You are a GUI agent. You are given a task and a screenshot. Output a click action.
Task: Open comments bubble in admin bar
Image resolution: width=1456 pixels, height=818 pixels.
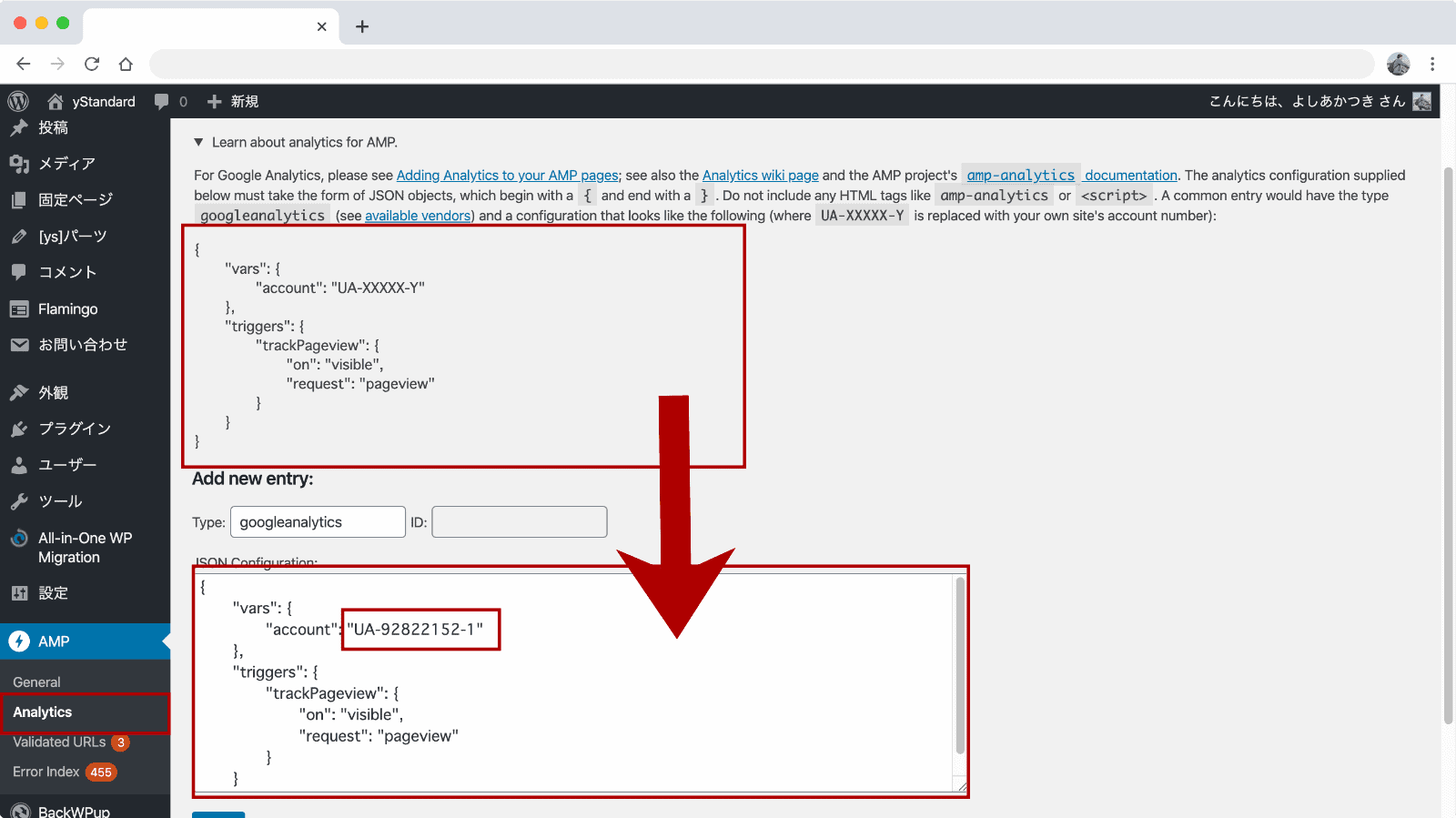click(x=162, y=101)
